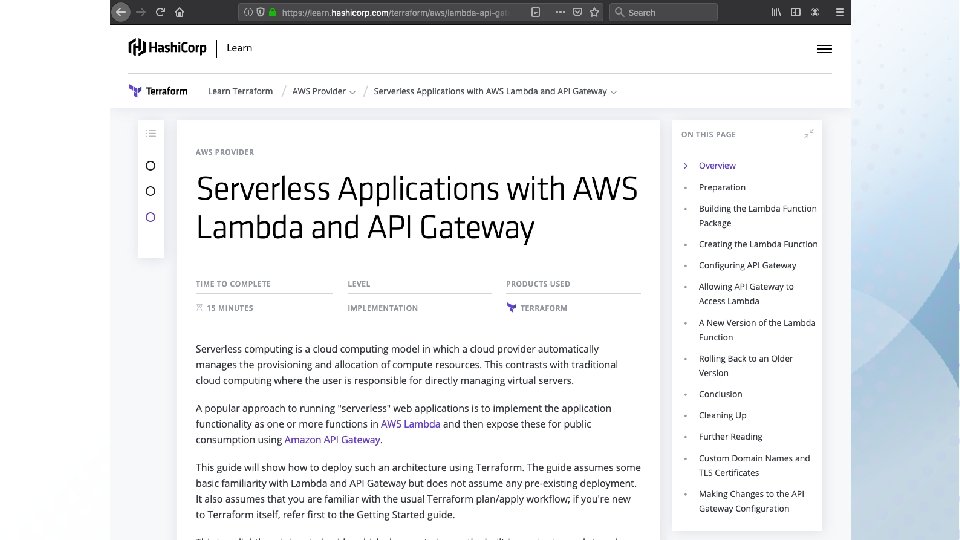Viewport: 960px width, 540px height.
Task: Jump to Building the Lambda Function Package
Action: point(757,216)
